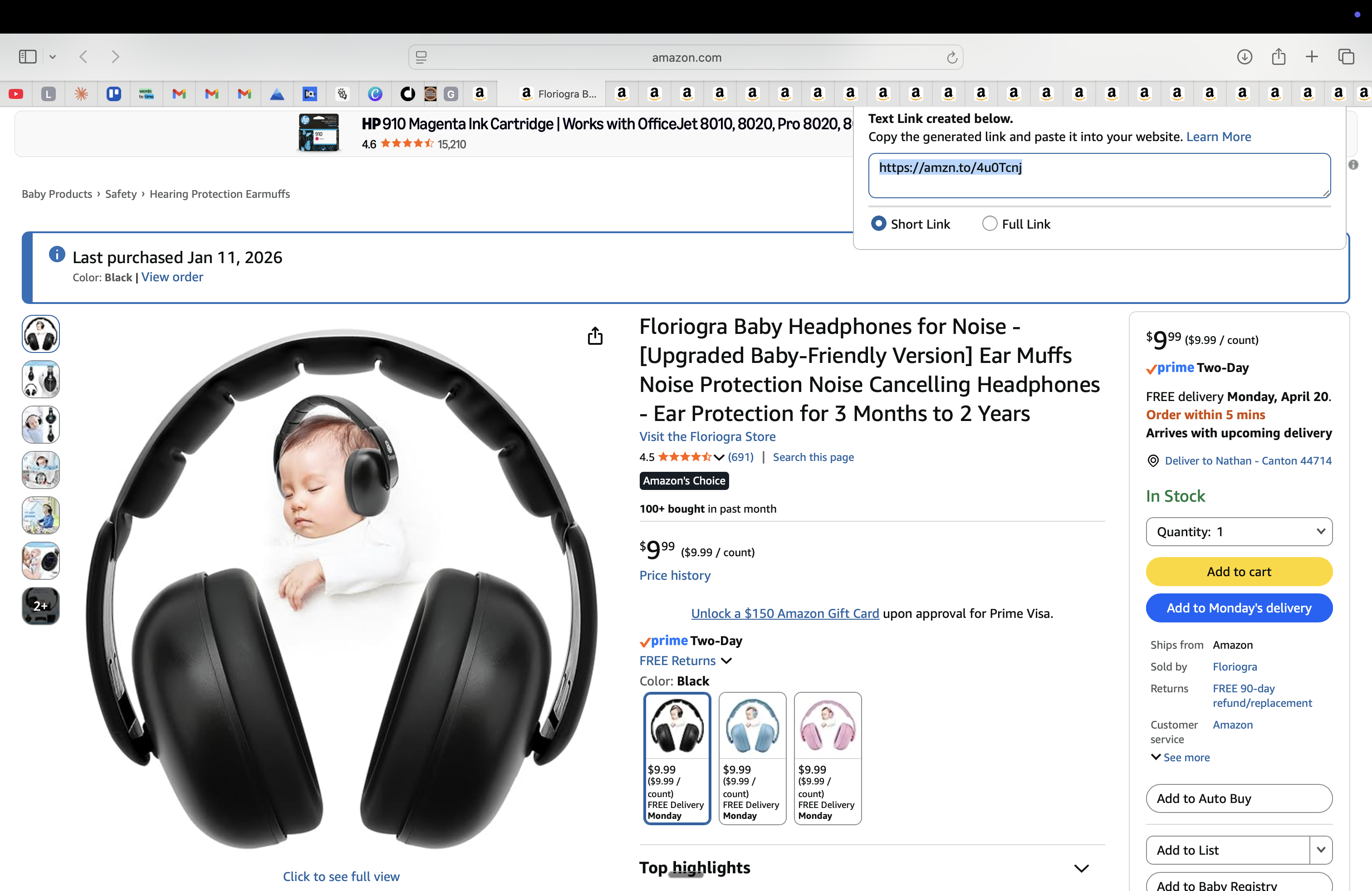The height and width of the screenshot is (891, 1372).
Task: Show the Safari downloads
Action: click(x=1245, y=56)
